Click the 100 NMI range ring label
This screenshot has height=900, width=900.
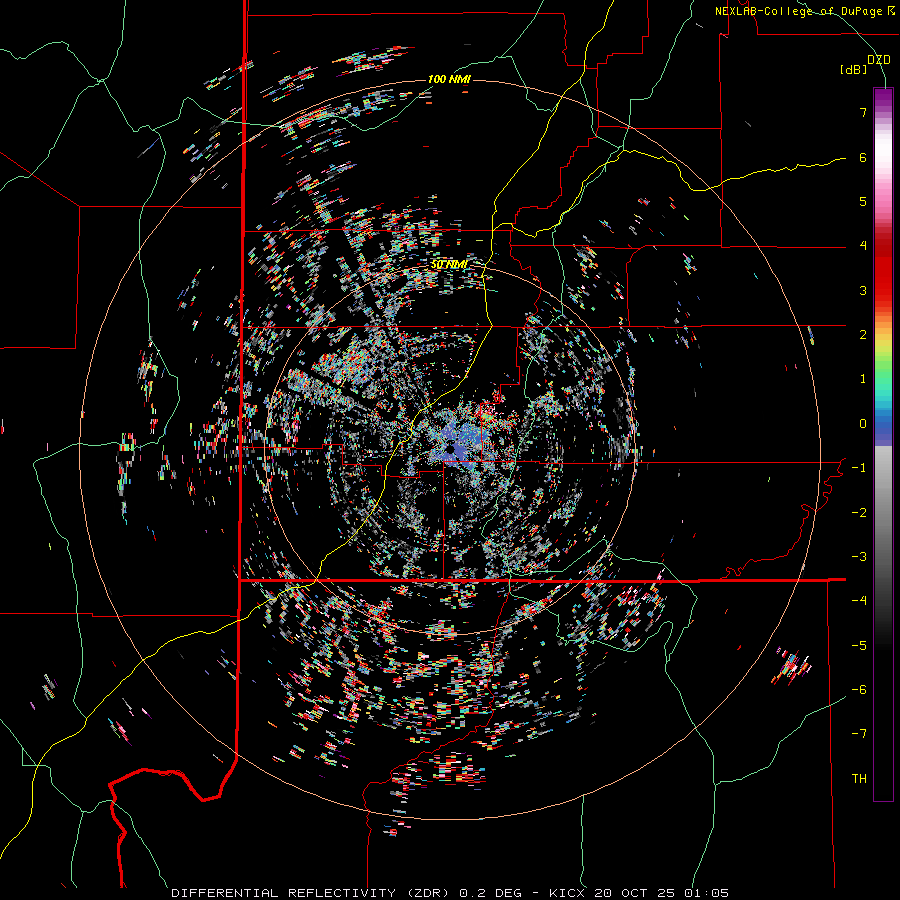[x=449, y=79]
